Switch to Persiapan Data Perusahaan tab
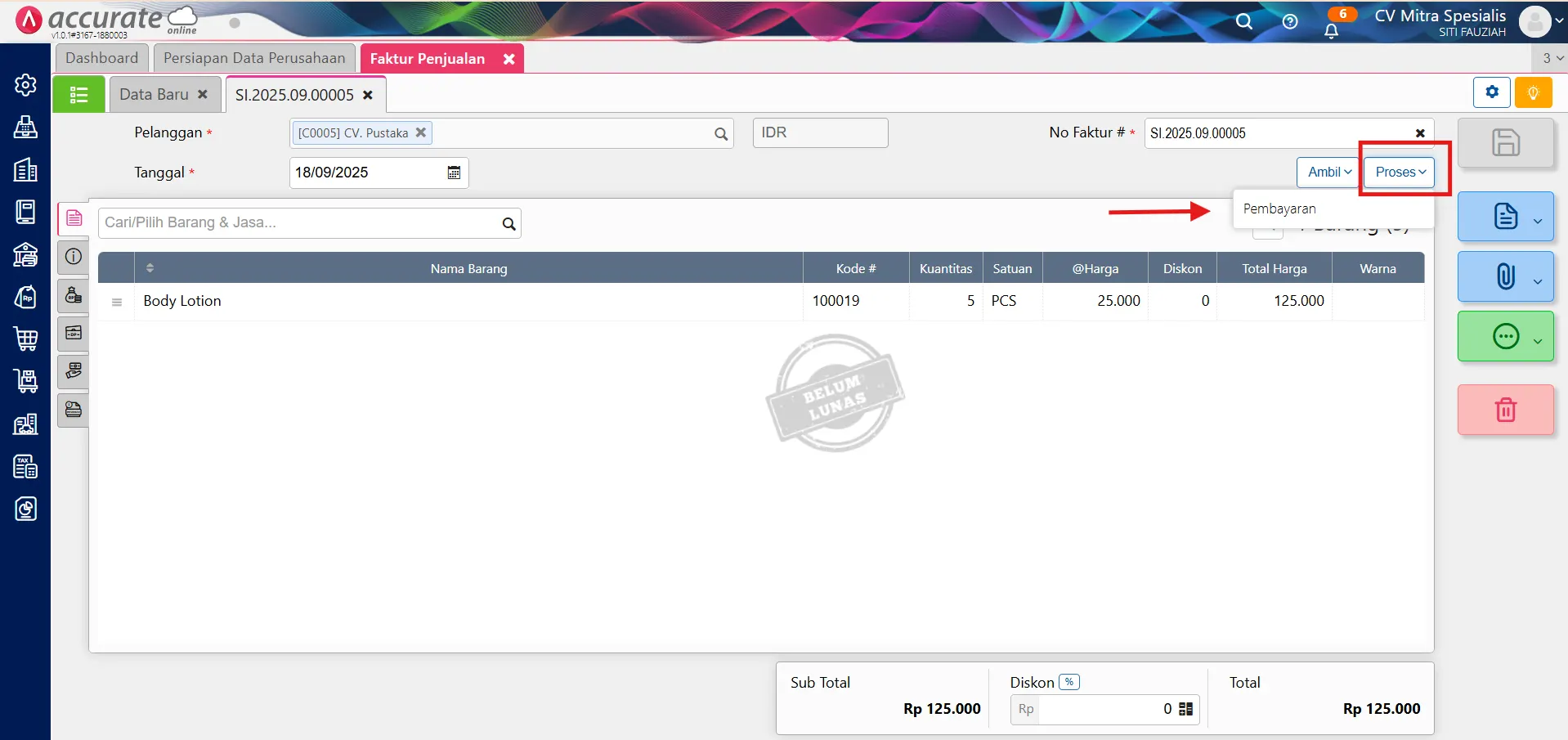Image resolution: width=1568 pixels, height=740 pixels. click(x=254, y=58)
